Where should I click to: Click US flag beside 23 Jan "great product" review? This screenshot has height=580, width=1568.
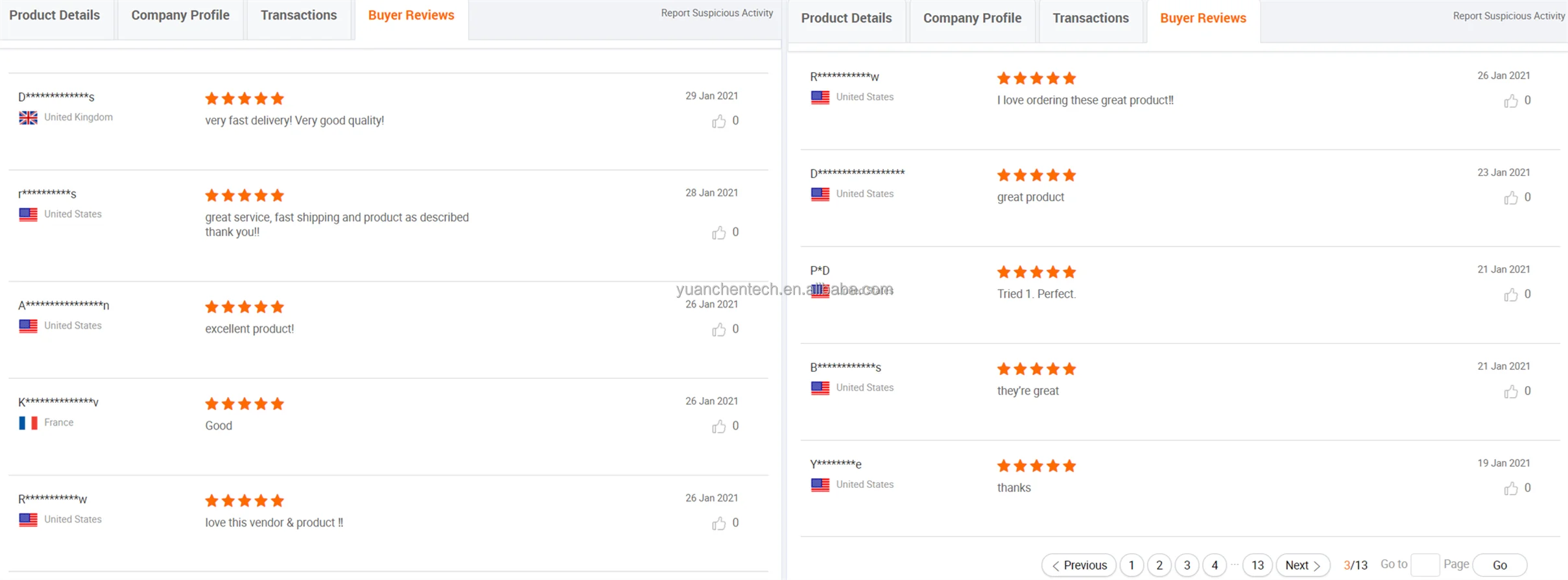click(x=820, y=194)
